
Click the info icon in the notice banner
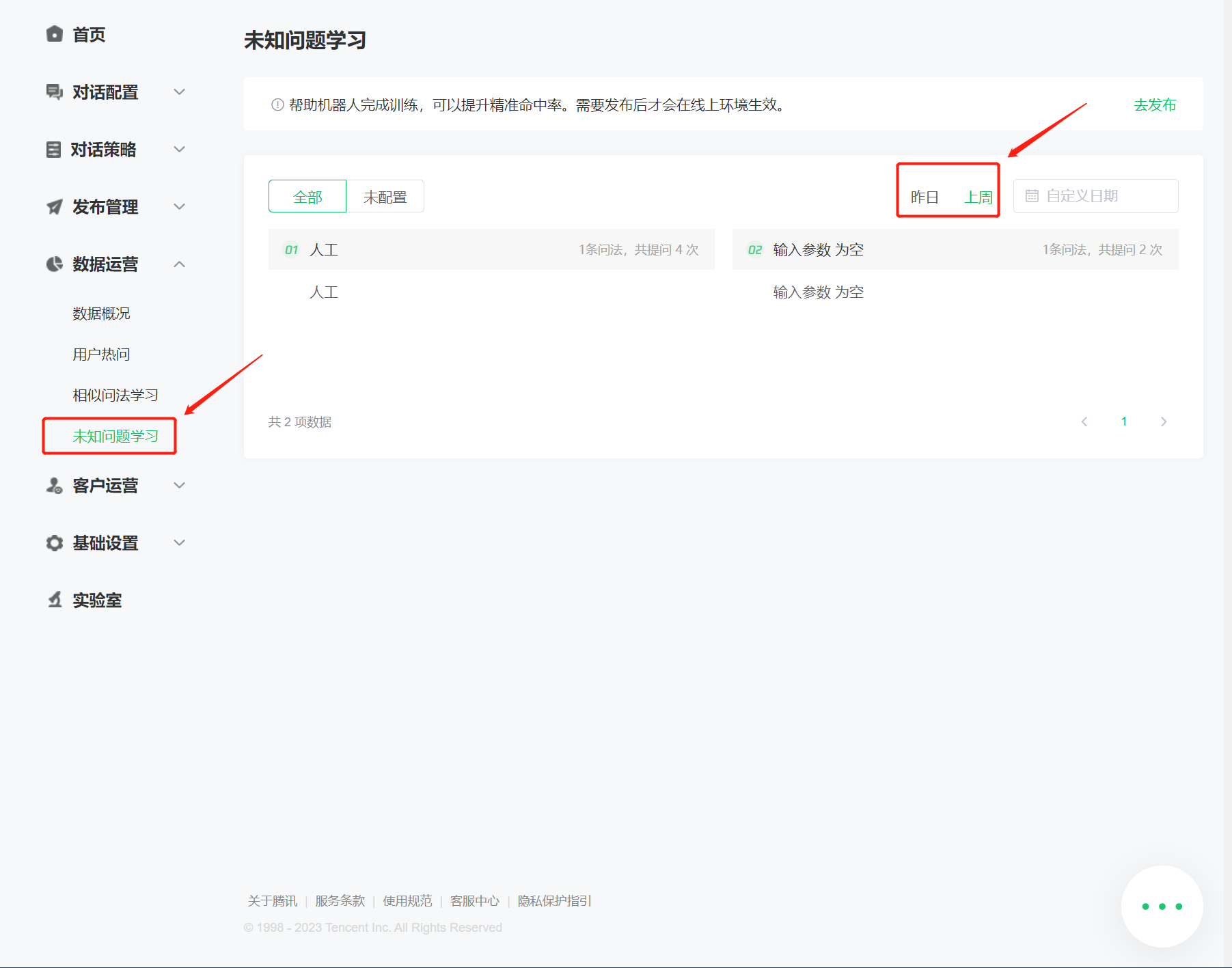pyautogui.click(x=277, y=105)
